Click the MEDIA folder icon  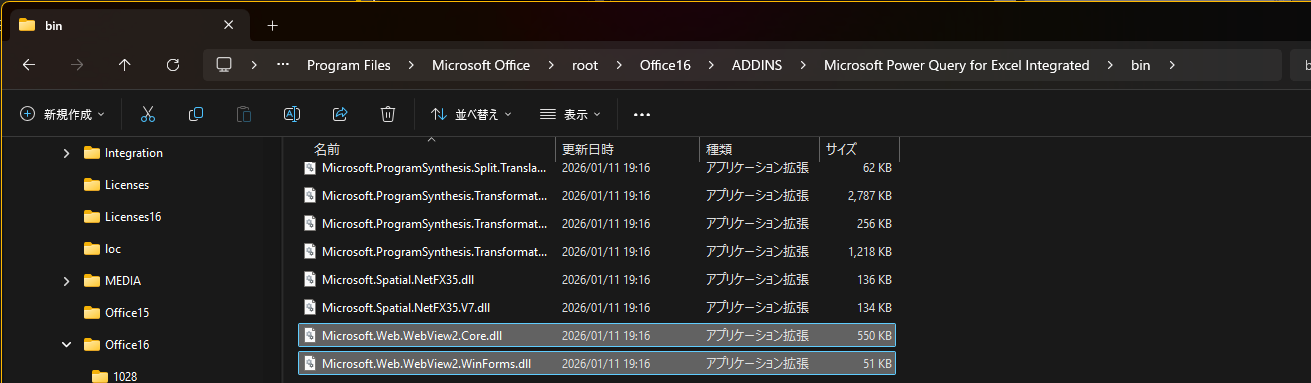92,281
